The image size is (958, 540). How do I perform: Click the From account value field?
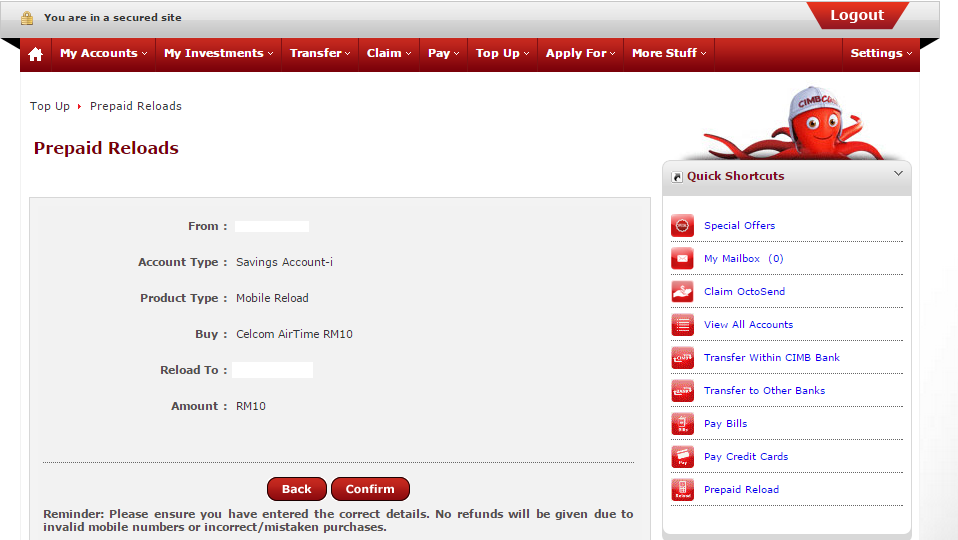point(272,227)
